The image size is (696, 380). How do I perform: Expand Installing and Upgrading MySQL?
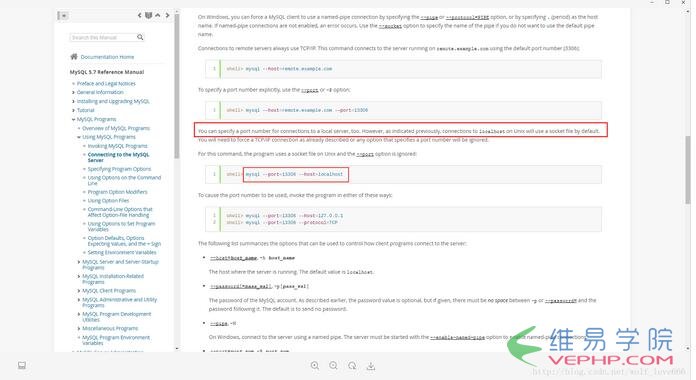pyautogui.click(x=73, y=101)
